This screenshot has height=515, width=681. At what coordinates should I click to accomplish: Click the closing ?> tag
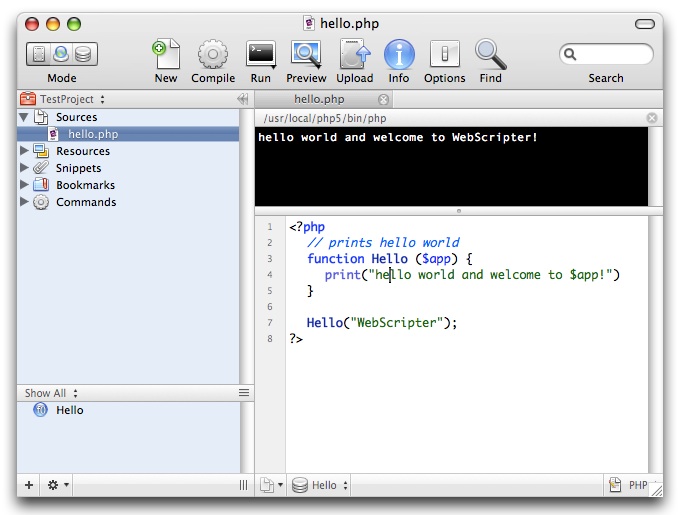click(x=296, y=338)
